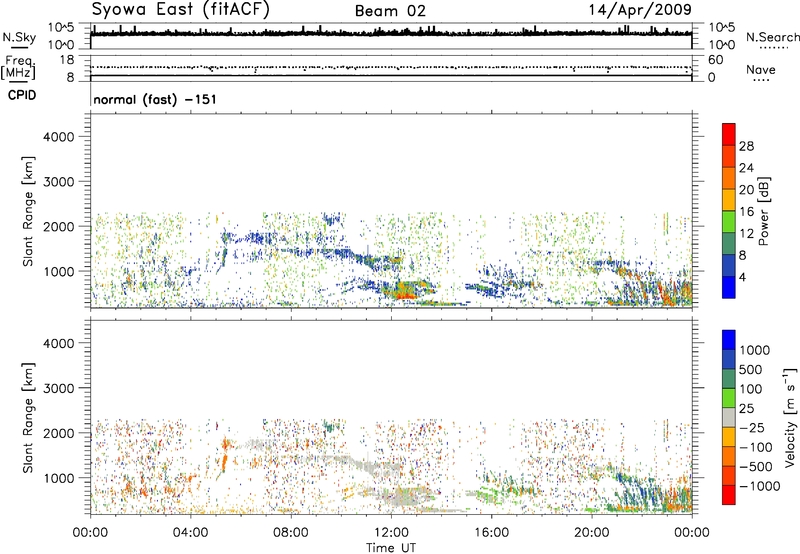Click the "Power [dB]" colorbar title
This screenshot has width=800, height=554.
click(763, 211)
